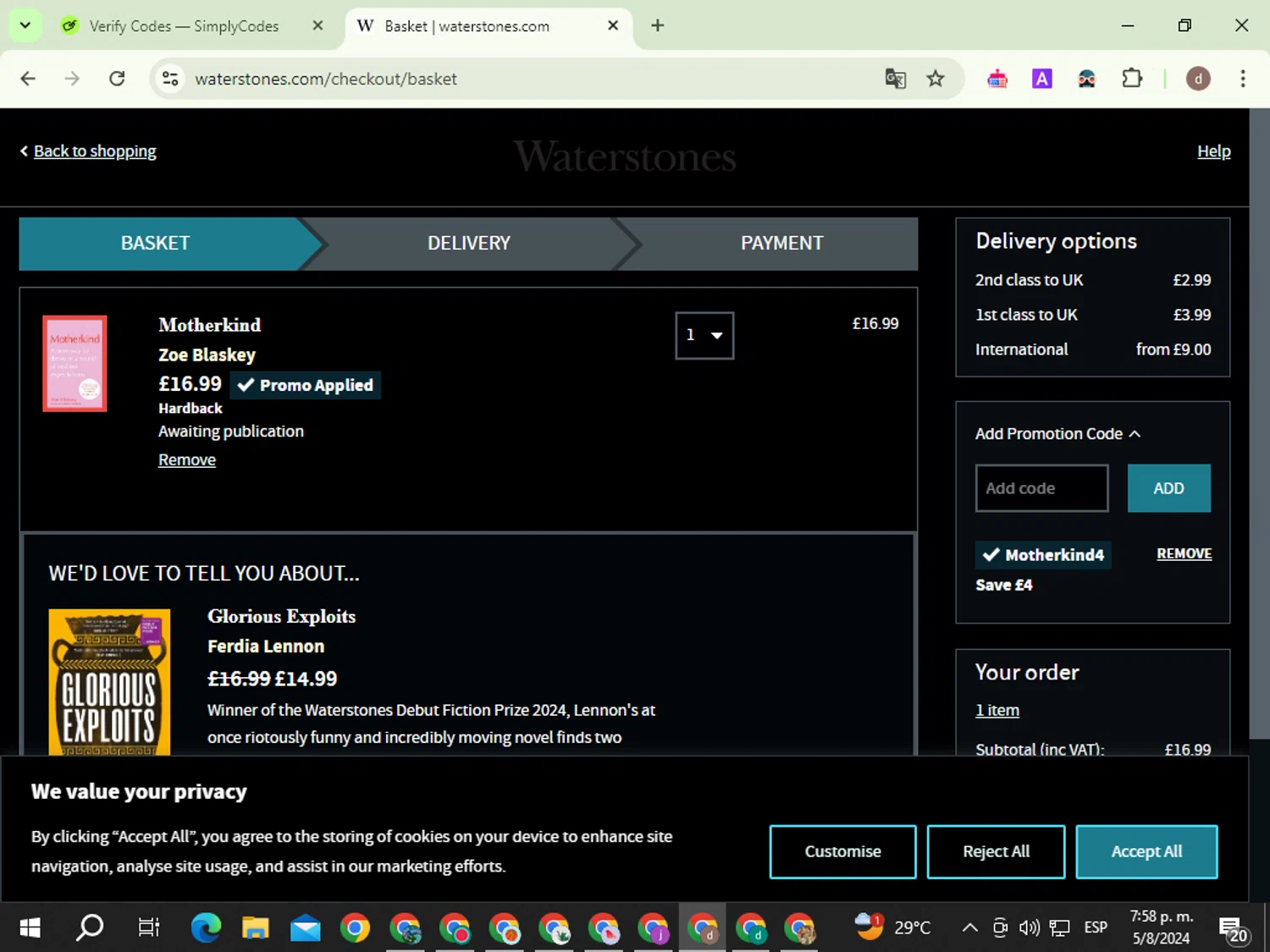The image size is (1270, 952).
Task: Open the goggles-face extension icon
Action: [x=1086, y=79]
